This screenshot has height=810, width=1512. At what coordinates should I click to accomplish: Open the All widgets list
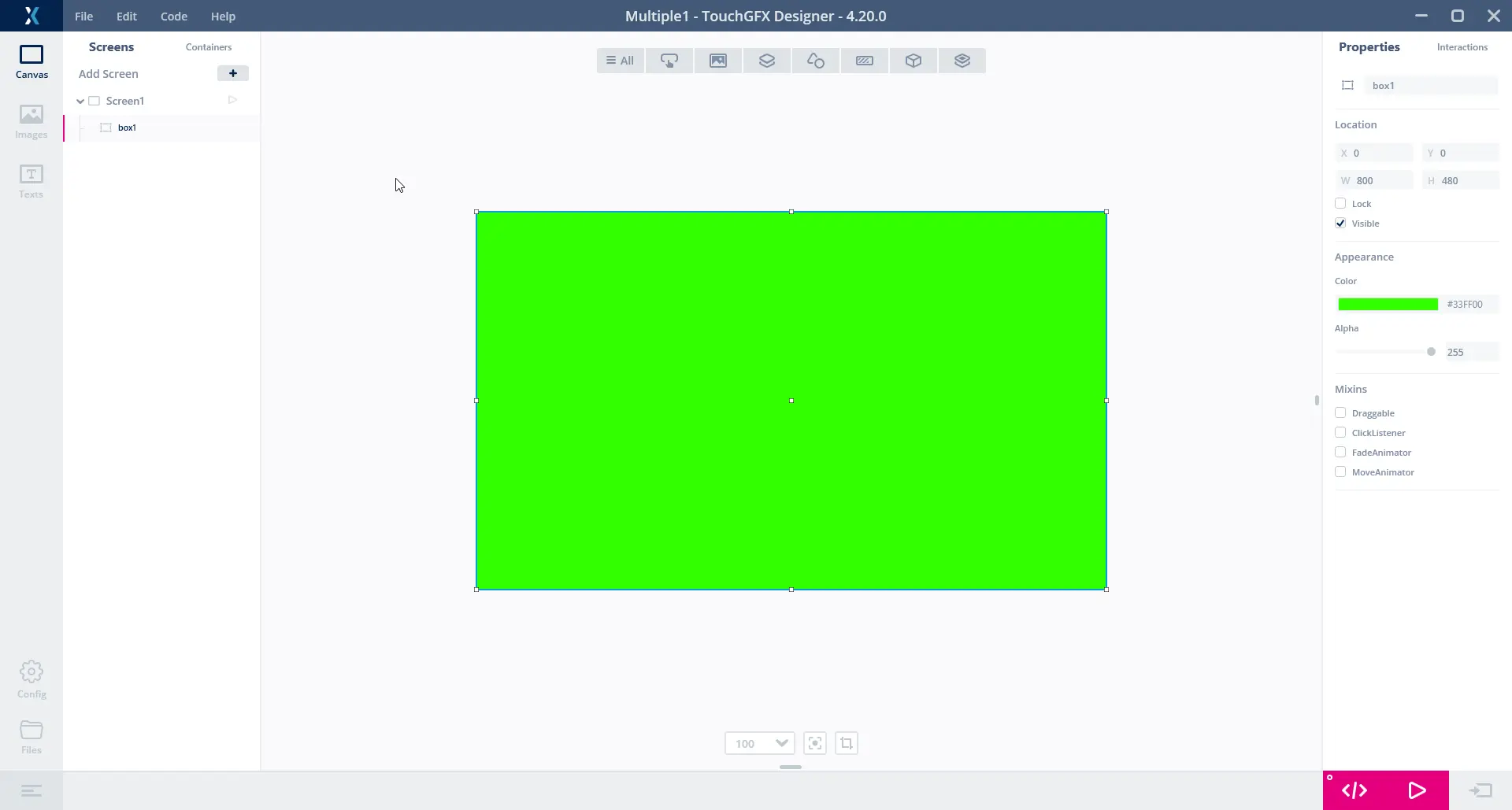coord(621,61)
